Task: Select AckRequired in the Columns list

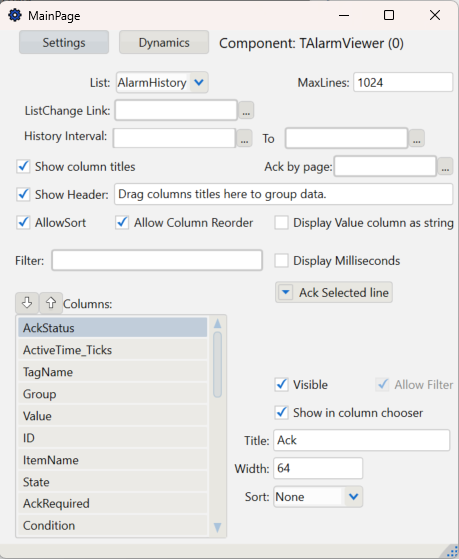Action: pos(113,504)
